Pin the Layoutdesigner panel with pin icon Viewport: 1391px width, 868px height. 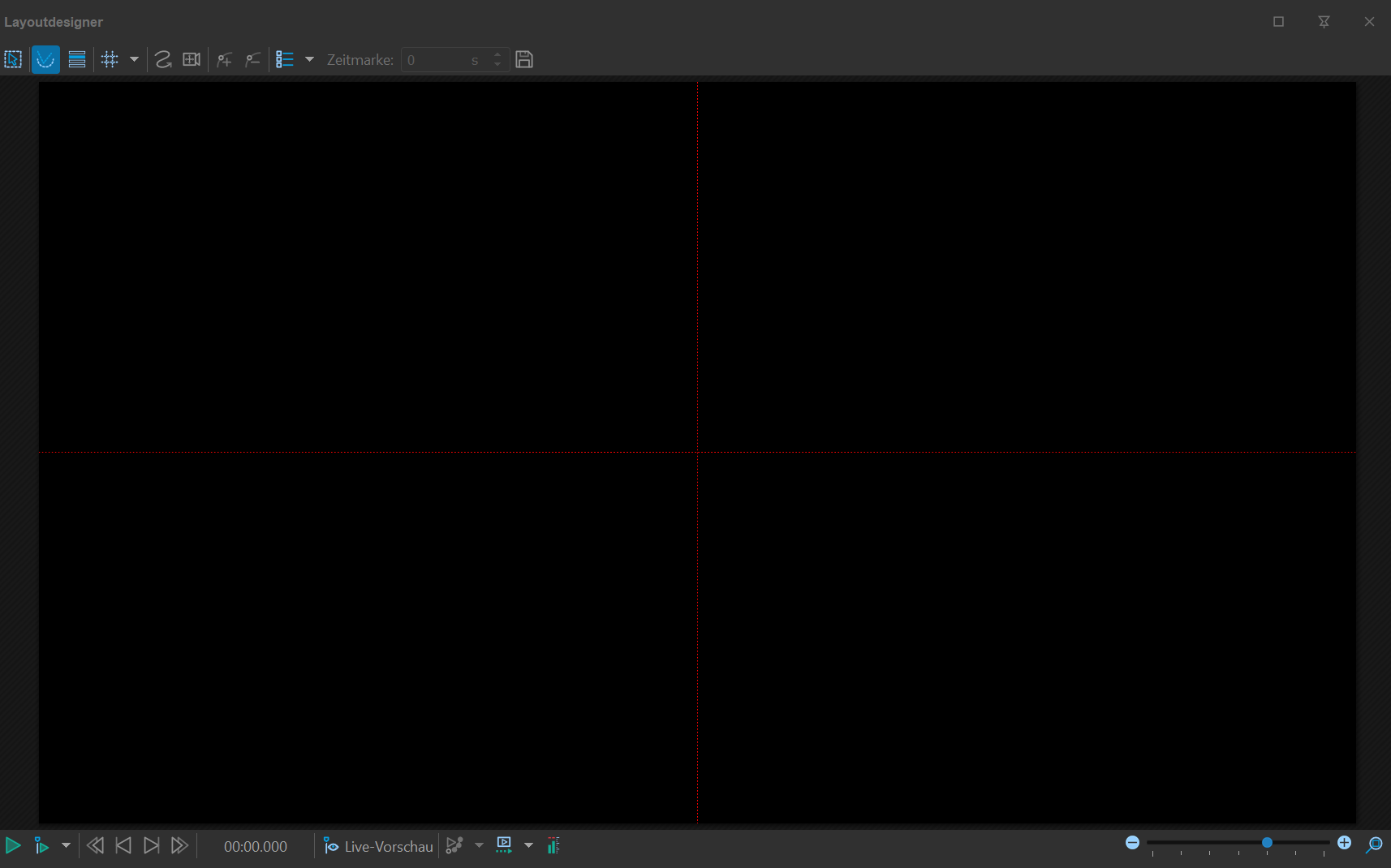1324,22
